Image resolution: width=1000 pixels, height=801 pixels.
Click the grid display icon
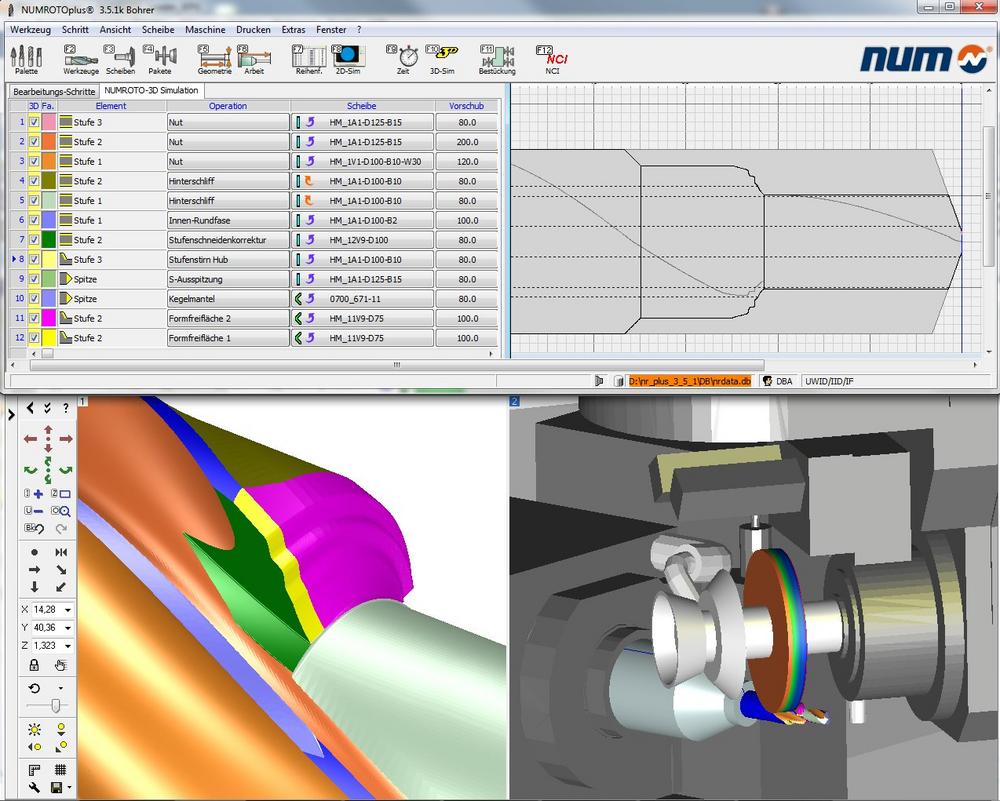click(x=61, y=770)
